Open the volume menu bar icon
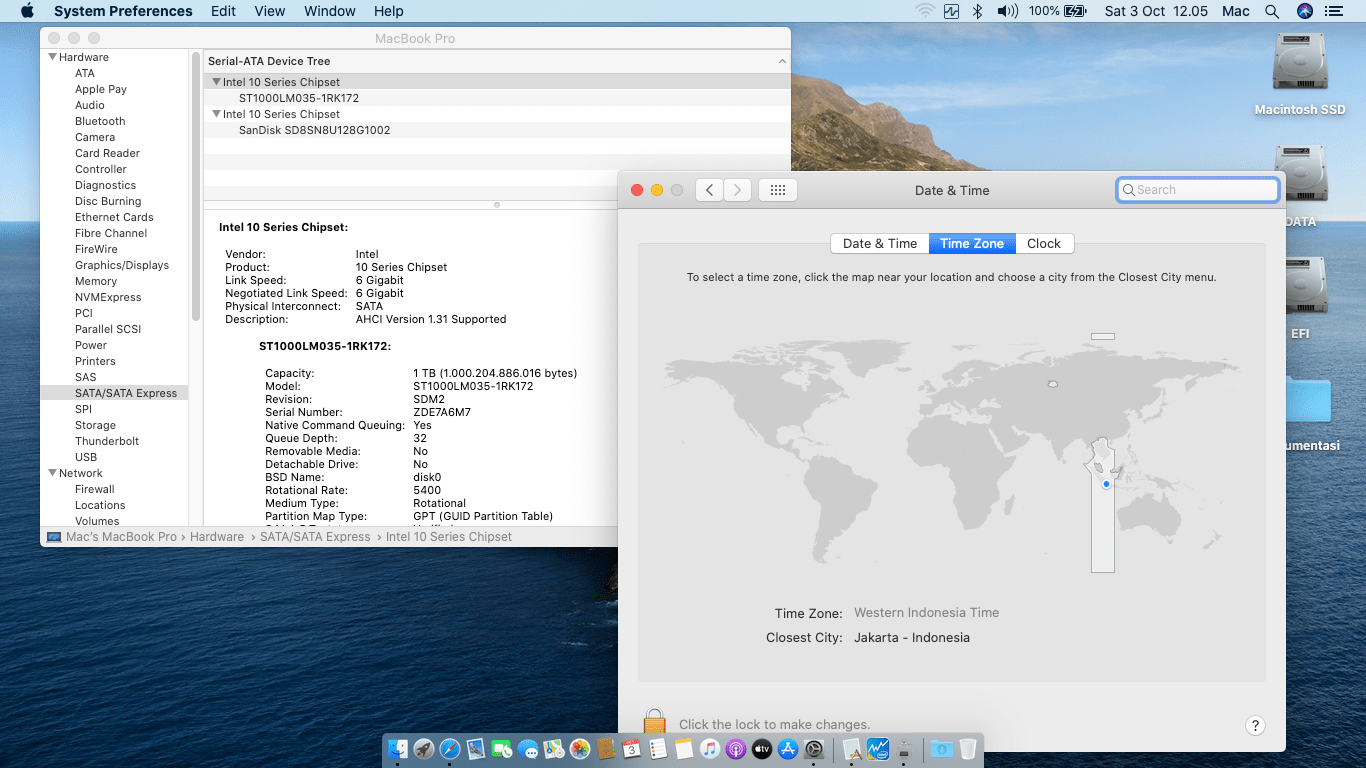The width and height of the screenshot is (1366, 768). pyautogui.click(x=1007, y=11)
